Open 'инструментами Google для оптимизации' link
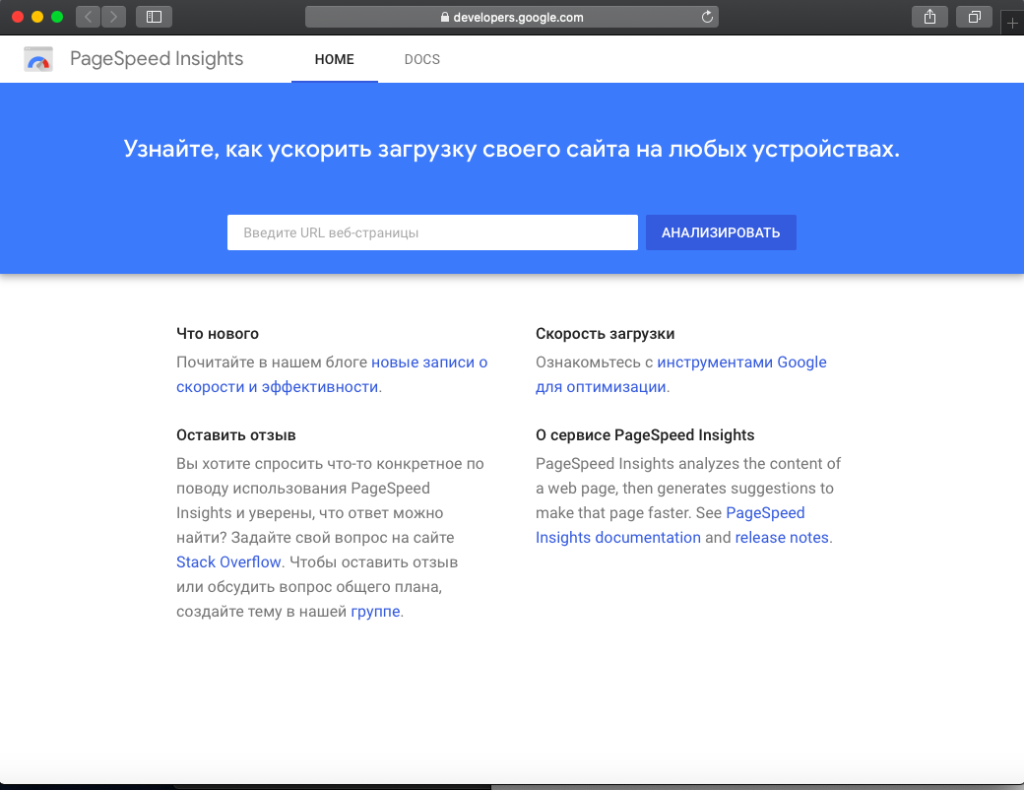Screen dimensions: 1024x790 (681, 374)
